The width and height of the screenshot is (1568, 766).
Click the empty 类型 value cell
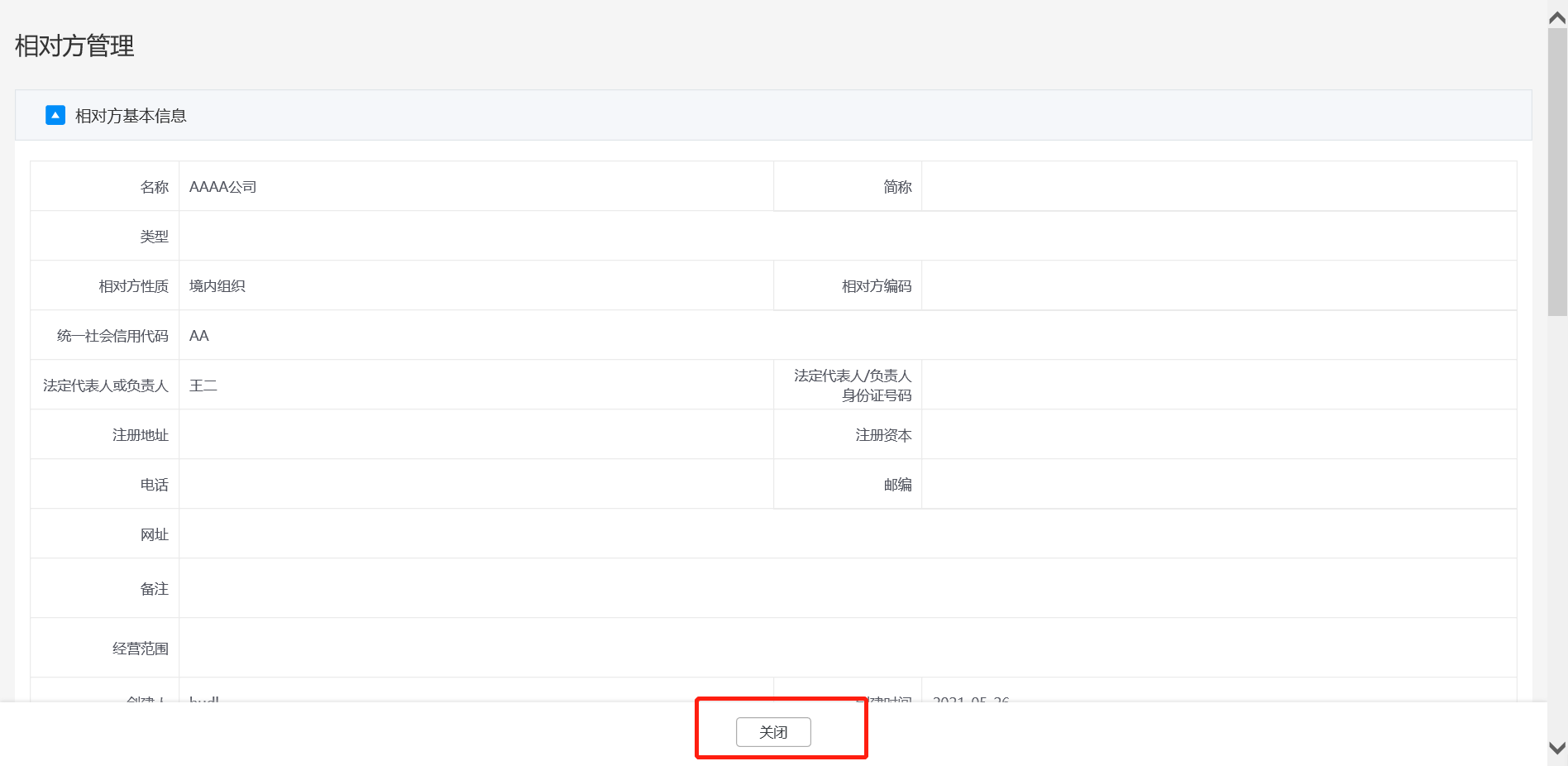pos(847,237)
